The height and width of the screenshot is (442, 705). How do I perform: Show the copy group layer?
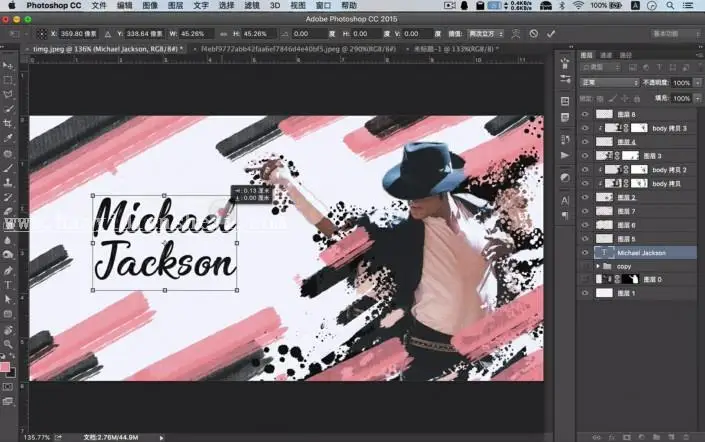click(x=585, y=266)
